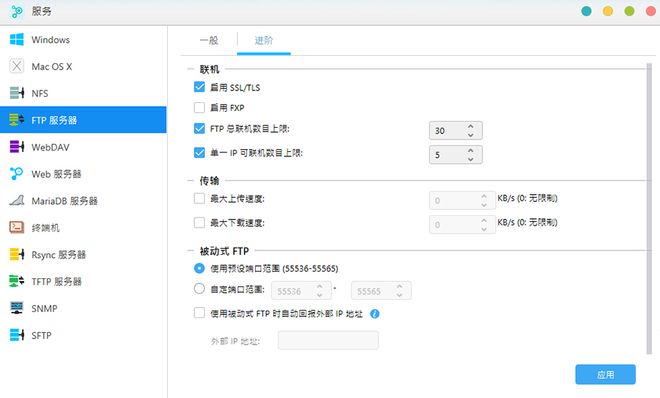Viewport: 660px width, 398px height.
Task: Enable the 最大下载速度 checkbox
Action: tap(199, 223)
